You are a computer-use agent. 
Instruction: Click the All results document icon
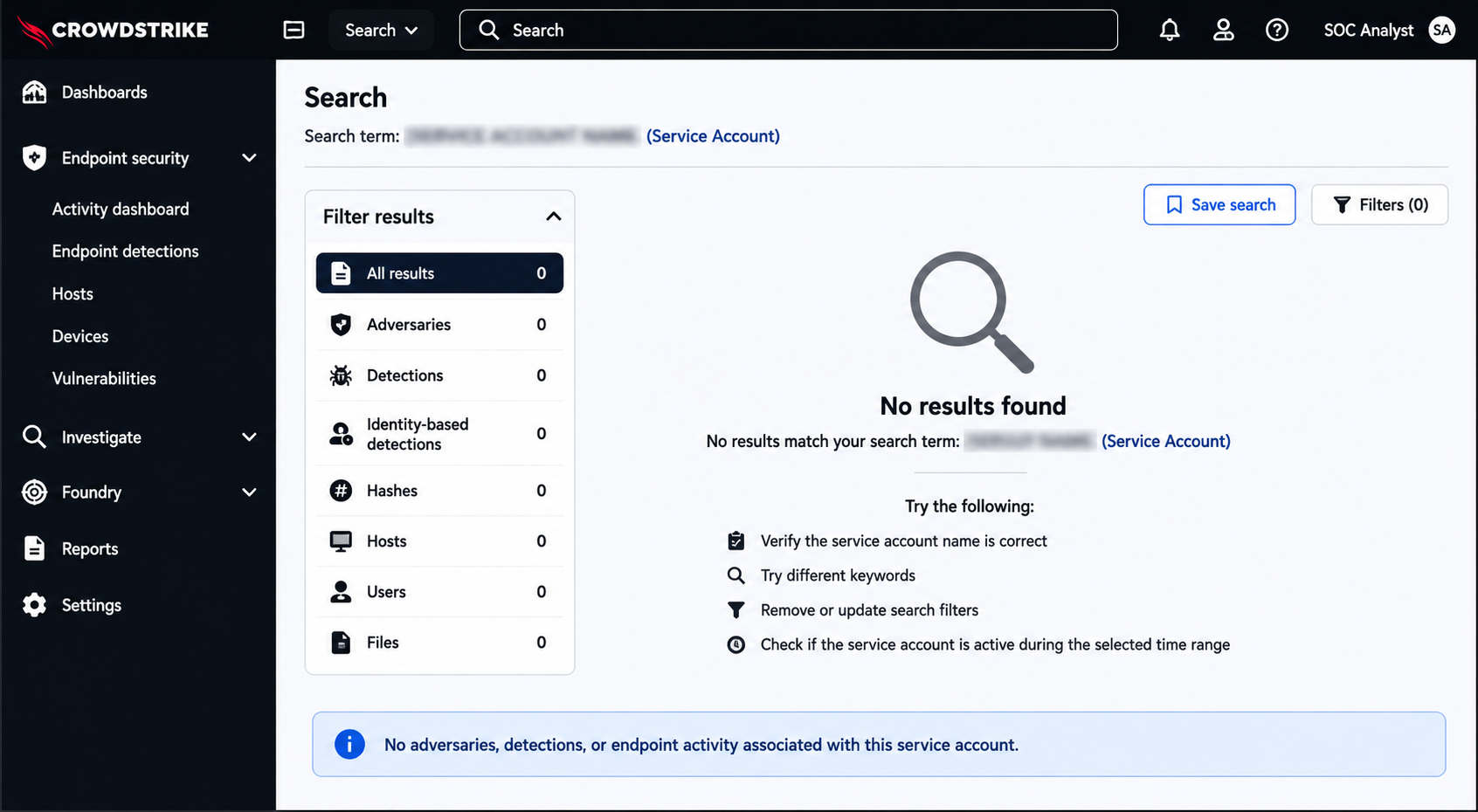click(x=341, y=273)
